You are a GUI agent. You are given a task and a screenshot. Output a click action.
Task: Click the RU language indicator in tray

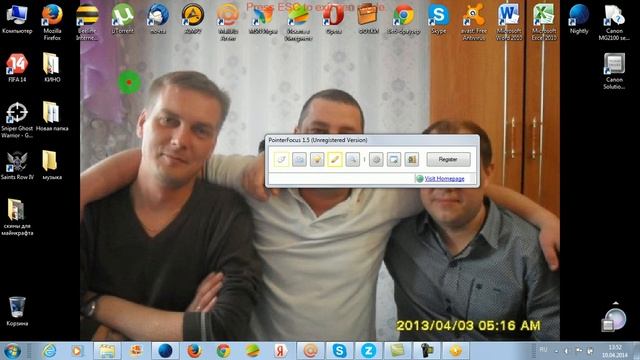543,350
